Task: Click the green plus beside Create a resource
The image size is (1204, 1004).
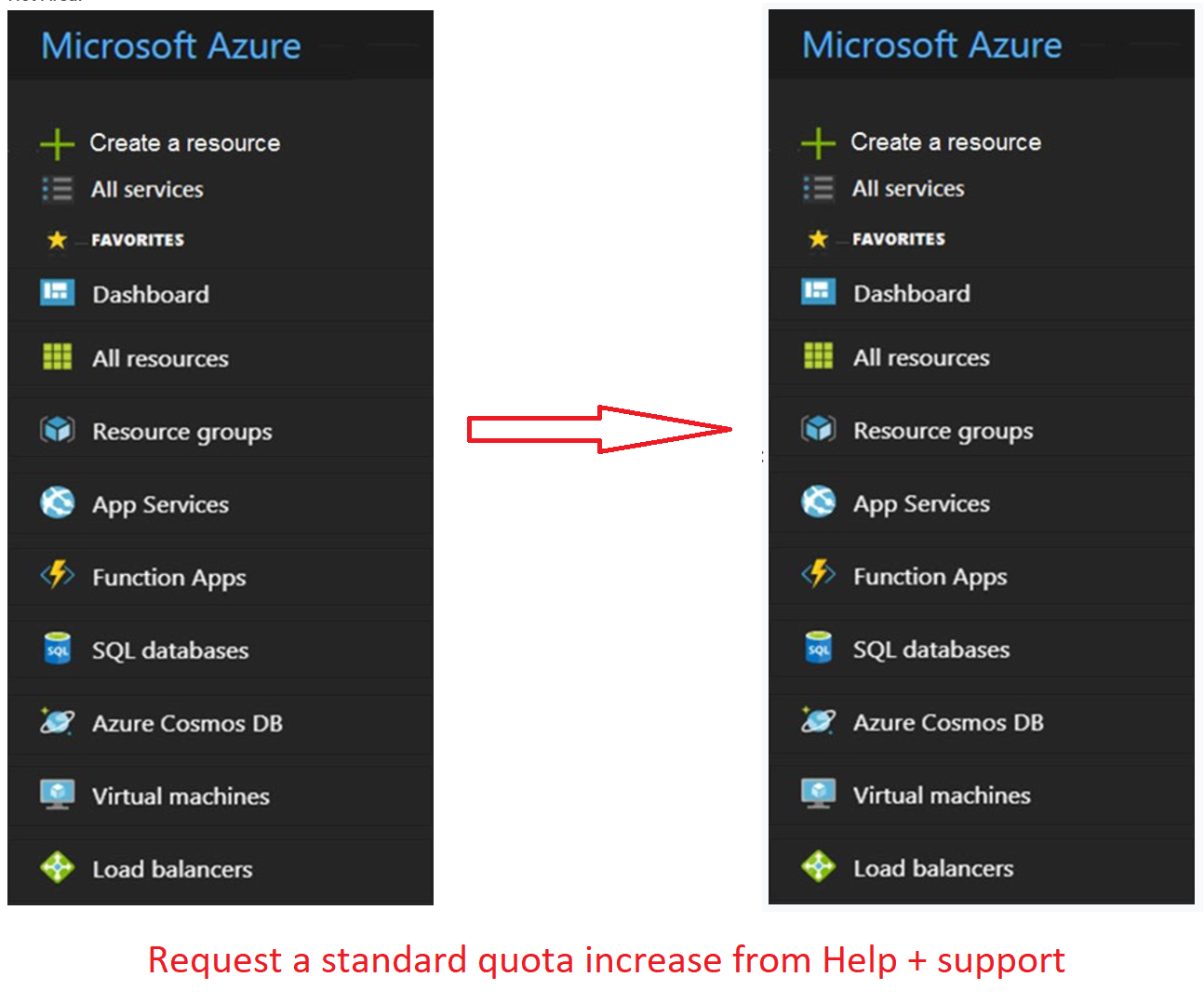Action: (x=56, y=142)
